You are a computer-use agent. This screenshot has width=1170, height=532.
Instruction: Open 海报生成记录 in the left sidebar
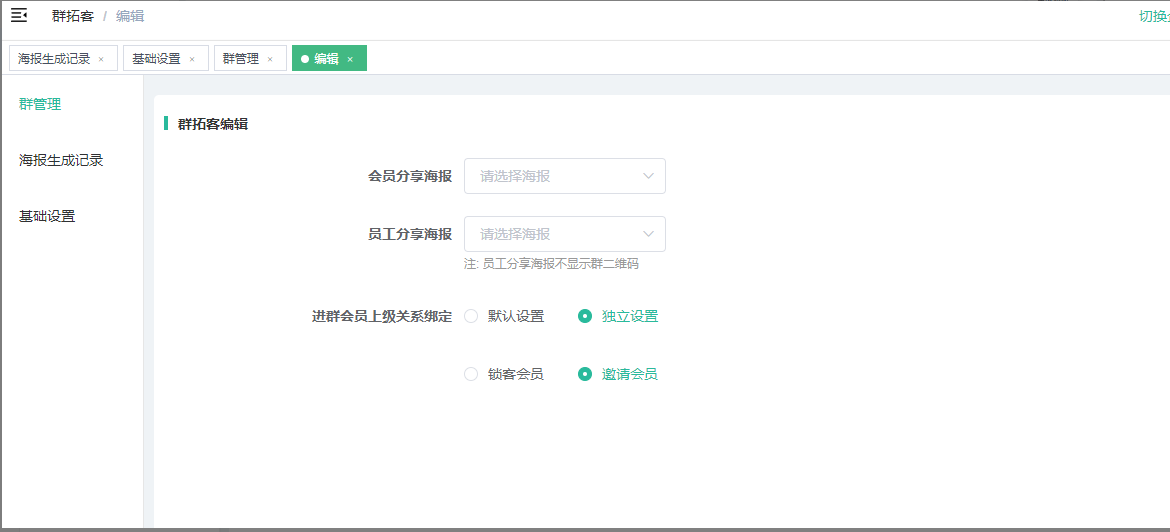pyautogui.click(x=61, y=160)
